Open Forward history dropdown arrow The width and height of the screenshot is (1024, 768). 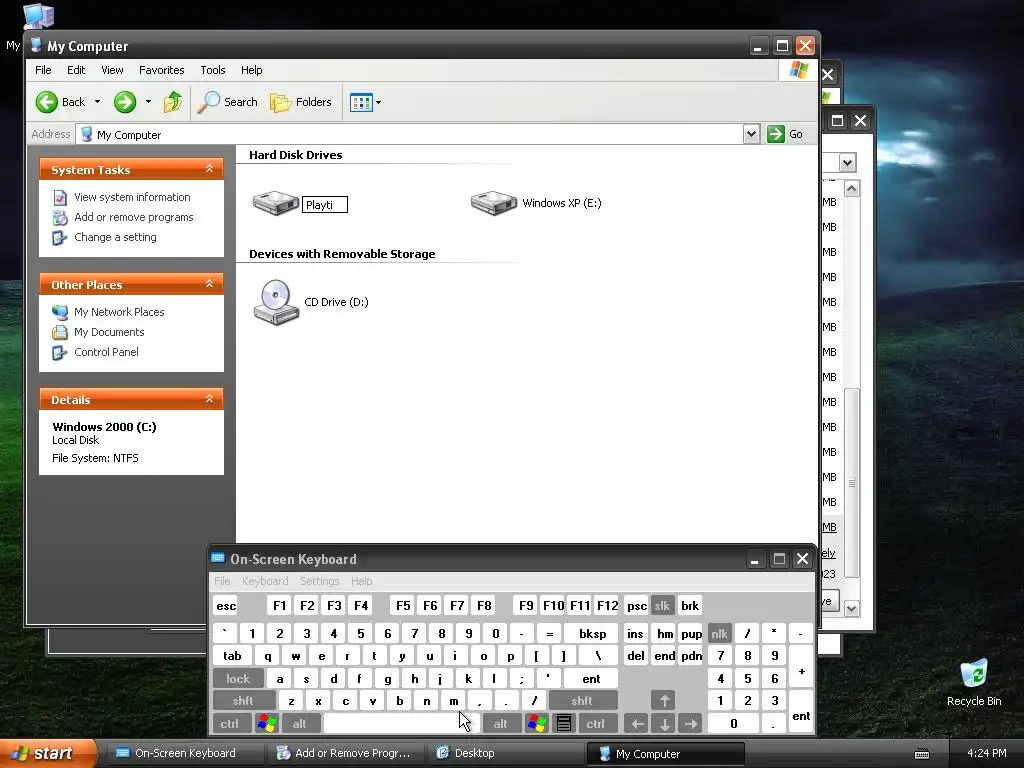pos(148,102)
